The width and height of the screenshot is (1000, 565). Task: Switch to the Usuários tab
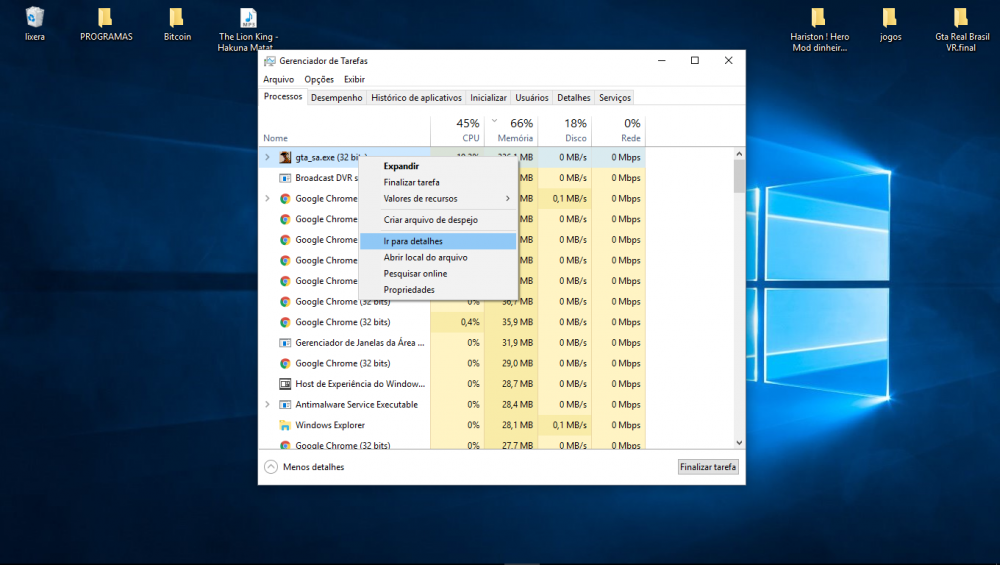point(532,98)
